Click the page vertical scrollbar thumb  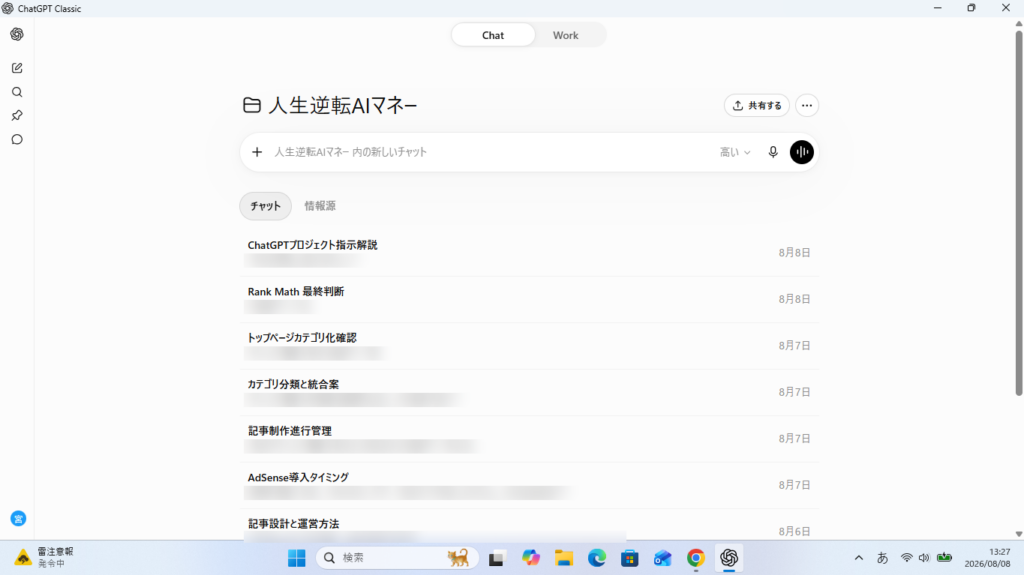(1019, 212)
